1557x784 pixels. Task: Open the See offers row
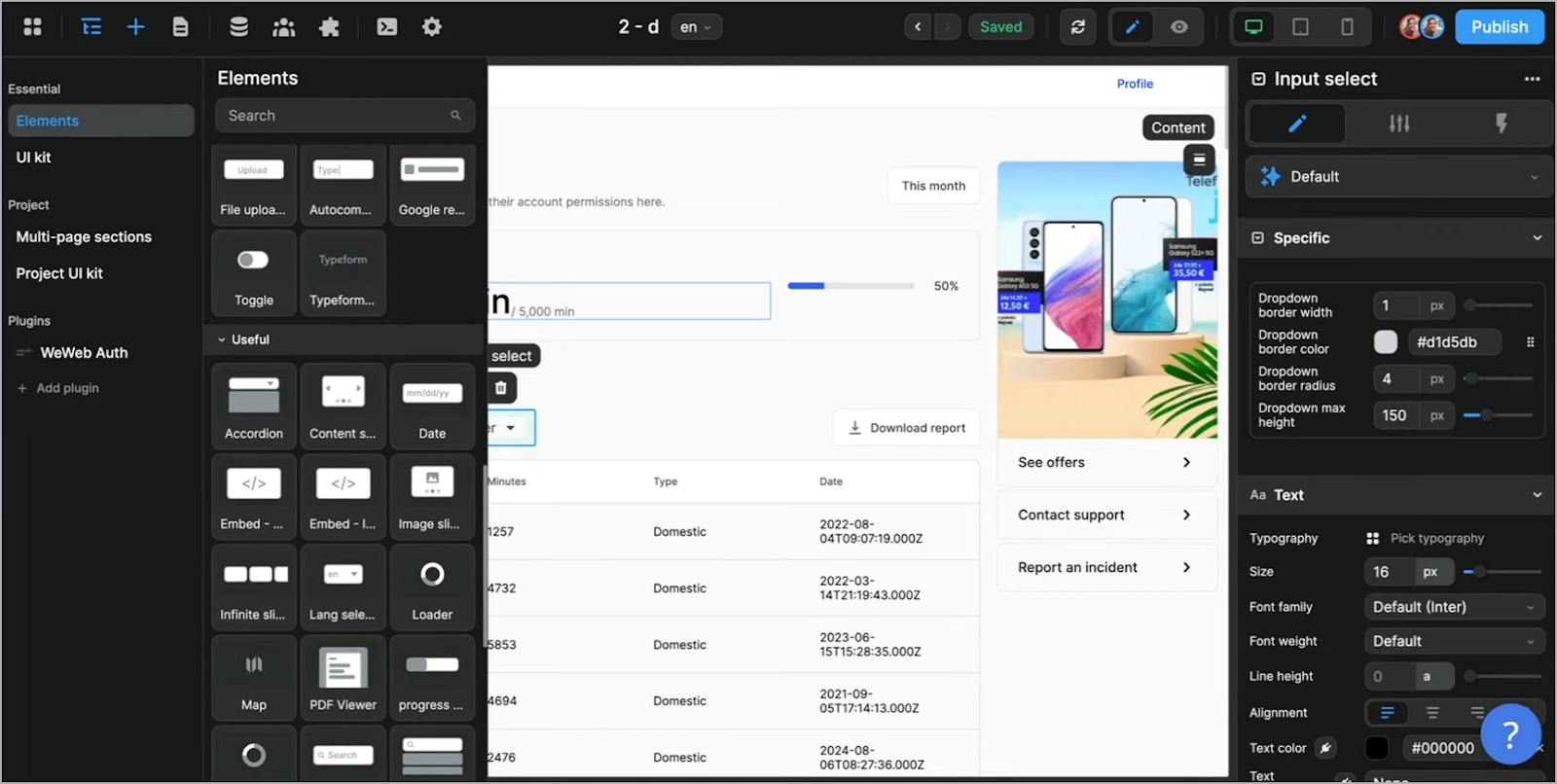coord(1106,463)
